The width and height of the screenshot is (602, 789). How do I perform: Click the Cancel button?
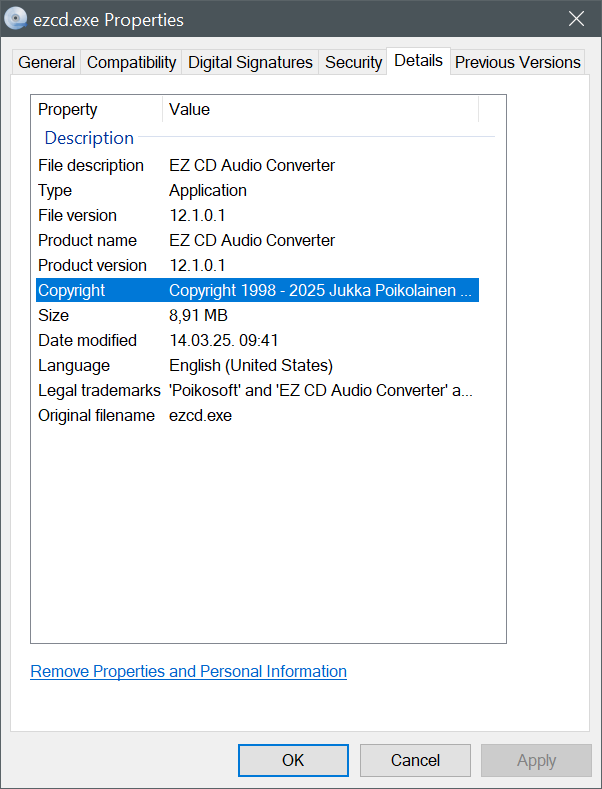[415, 760]
